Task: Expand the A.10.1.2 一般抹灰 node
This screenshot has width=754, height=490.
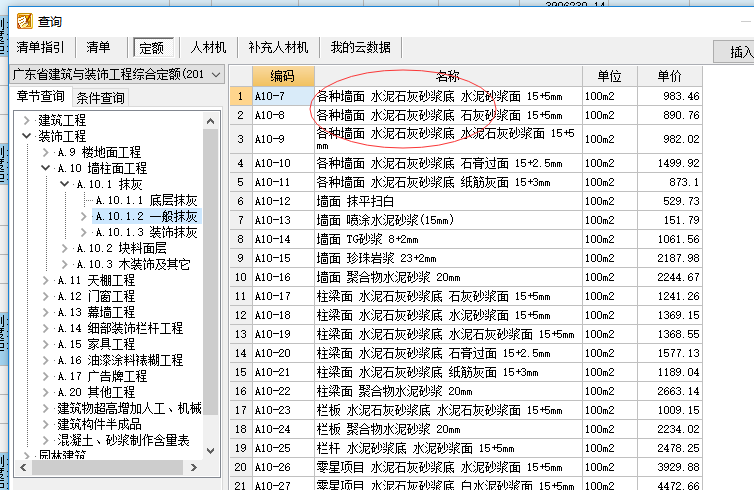Action: (x=84, y=216)
